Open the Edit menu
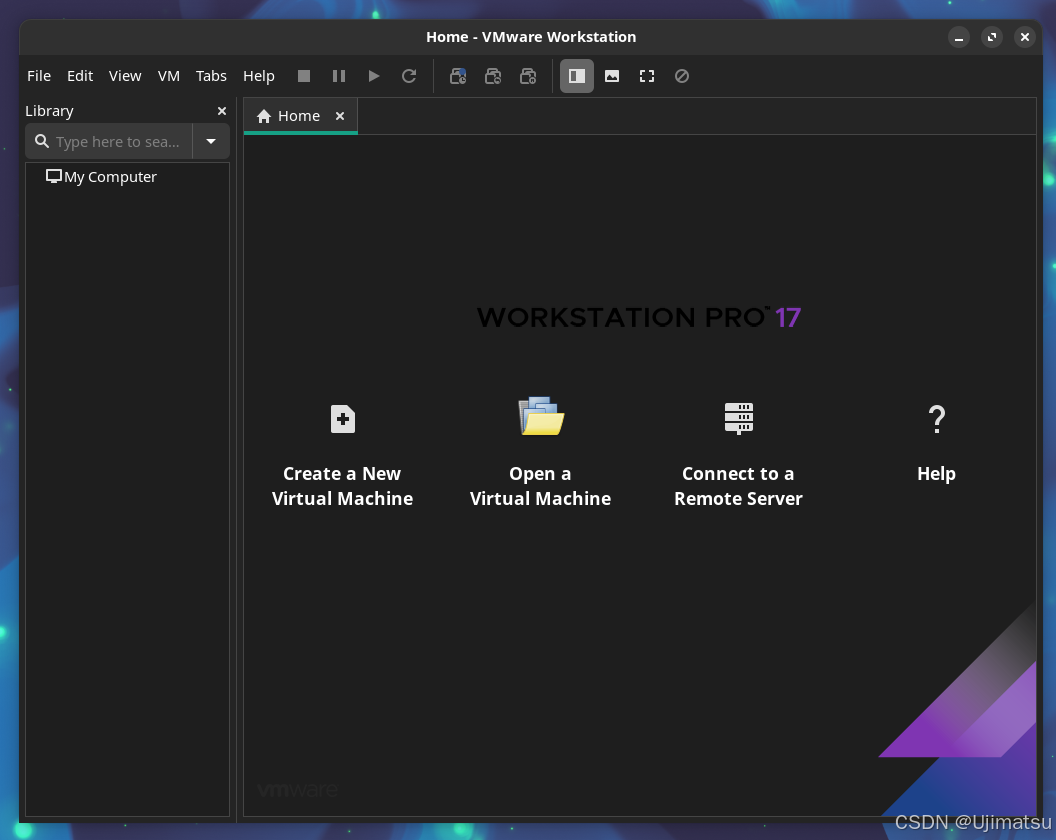The height and width of the screenshot is (840, 1056). (79, 76)
